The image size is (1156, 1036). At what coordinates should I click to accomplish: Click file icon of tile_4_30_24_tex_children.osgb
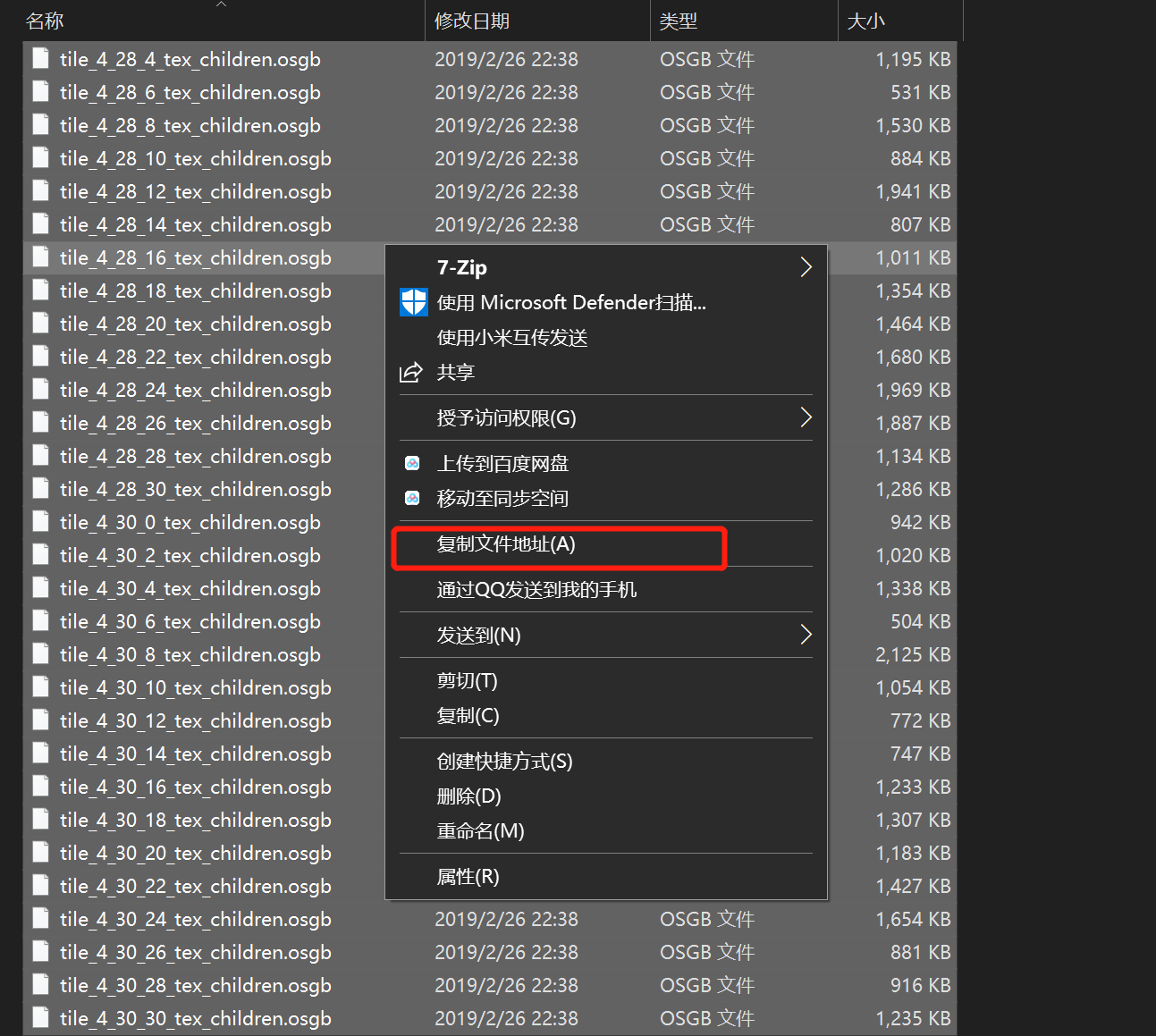pyautogui.click(x=40, y=919)
